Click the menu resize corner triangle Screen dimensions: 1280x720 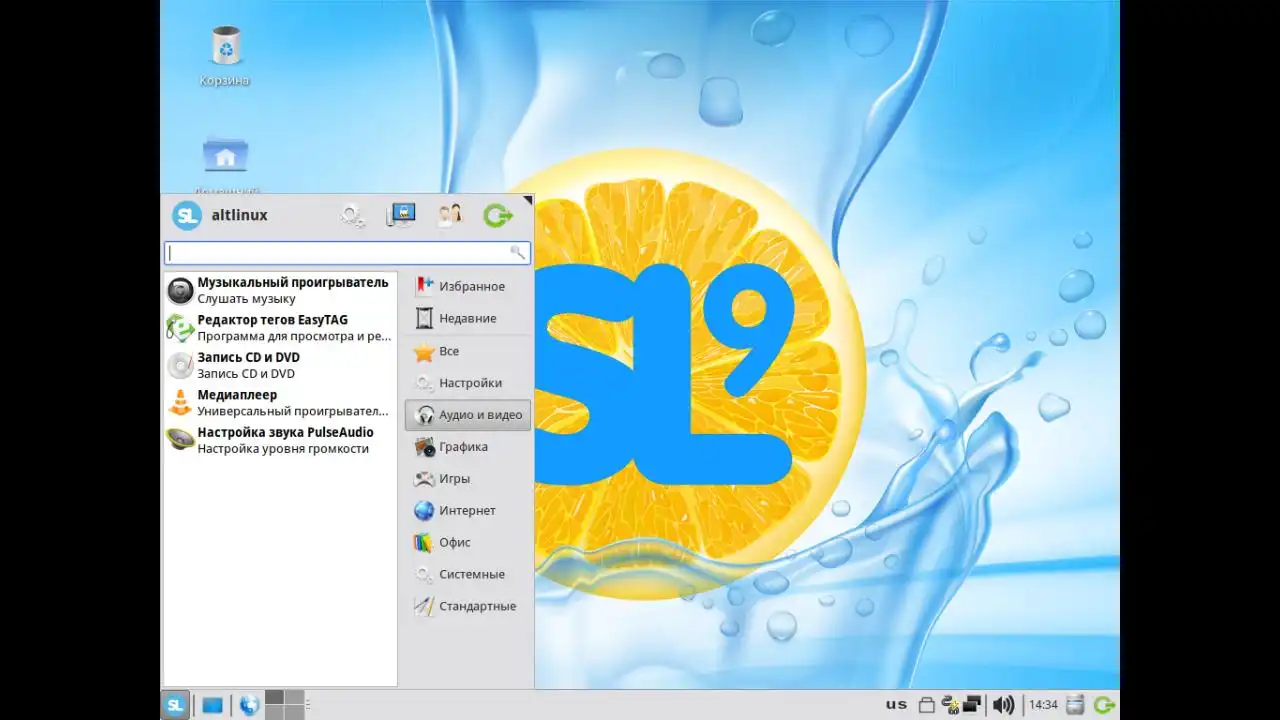click(527, 201)
